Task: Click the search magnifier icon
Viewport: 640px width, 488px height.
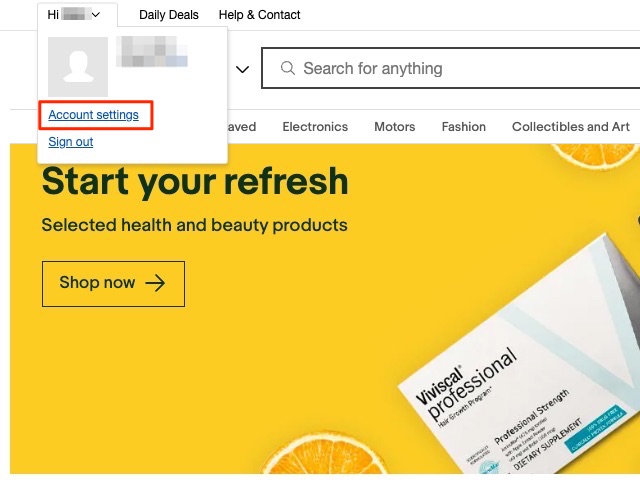Action: (x=288, y=69)
